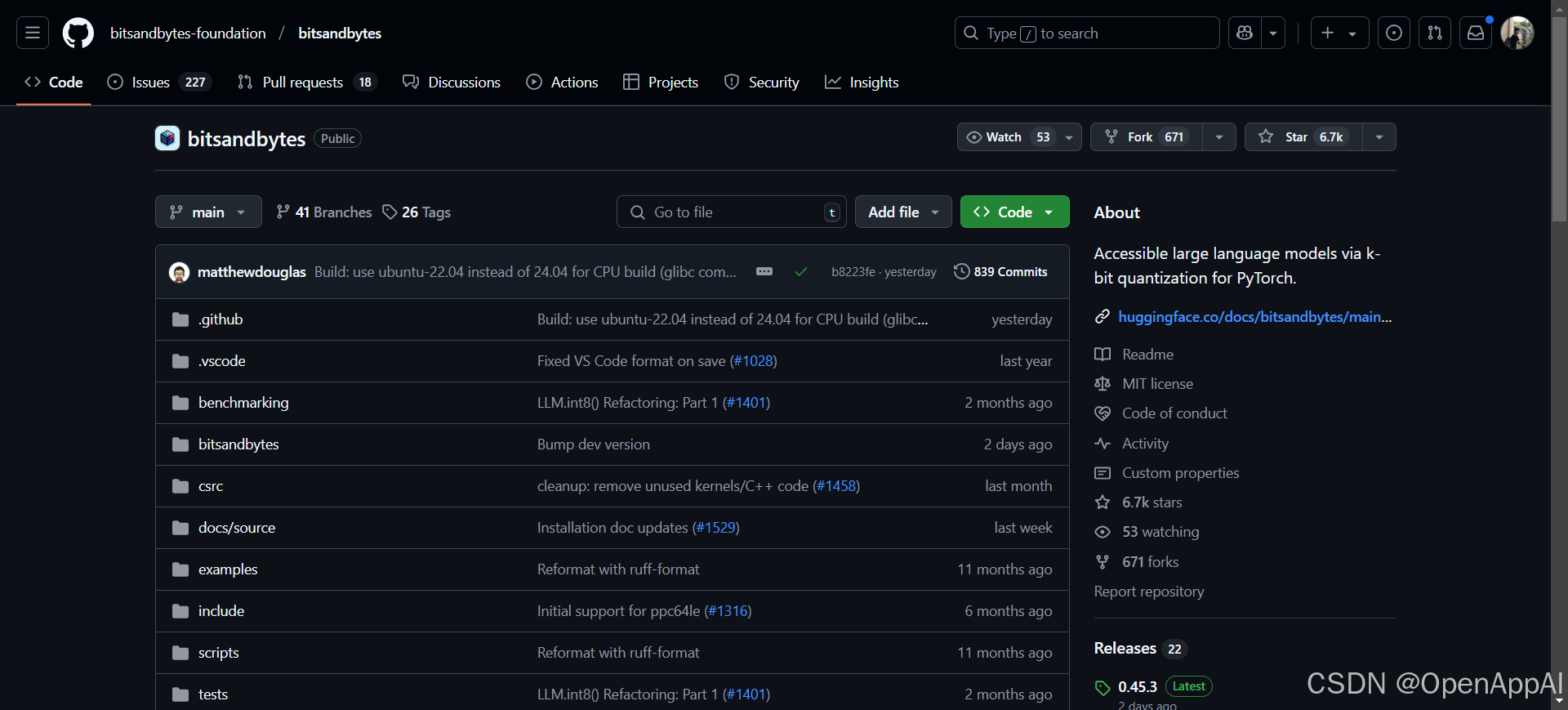Open the Activity pulse icon link
Screen dimensions: 1568x710
click(x=1102, y=444)
